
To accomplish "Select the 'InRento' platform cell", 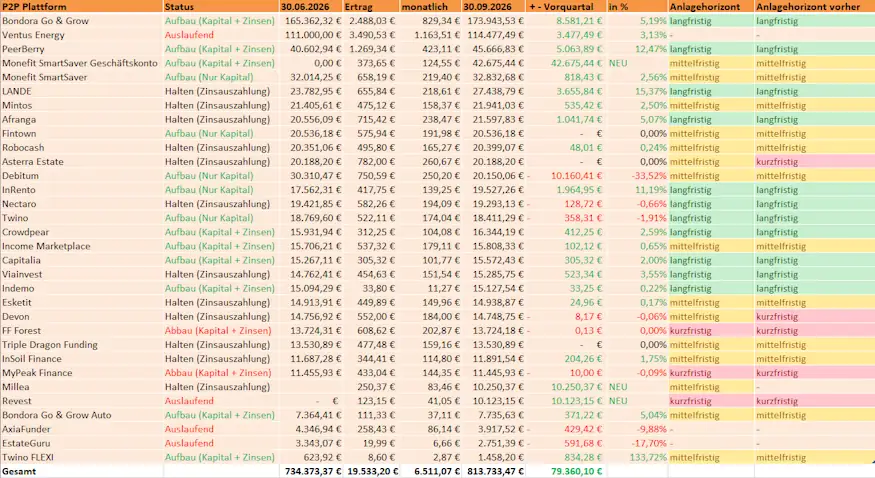I will tap(81, 190).
